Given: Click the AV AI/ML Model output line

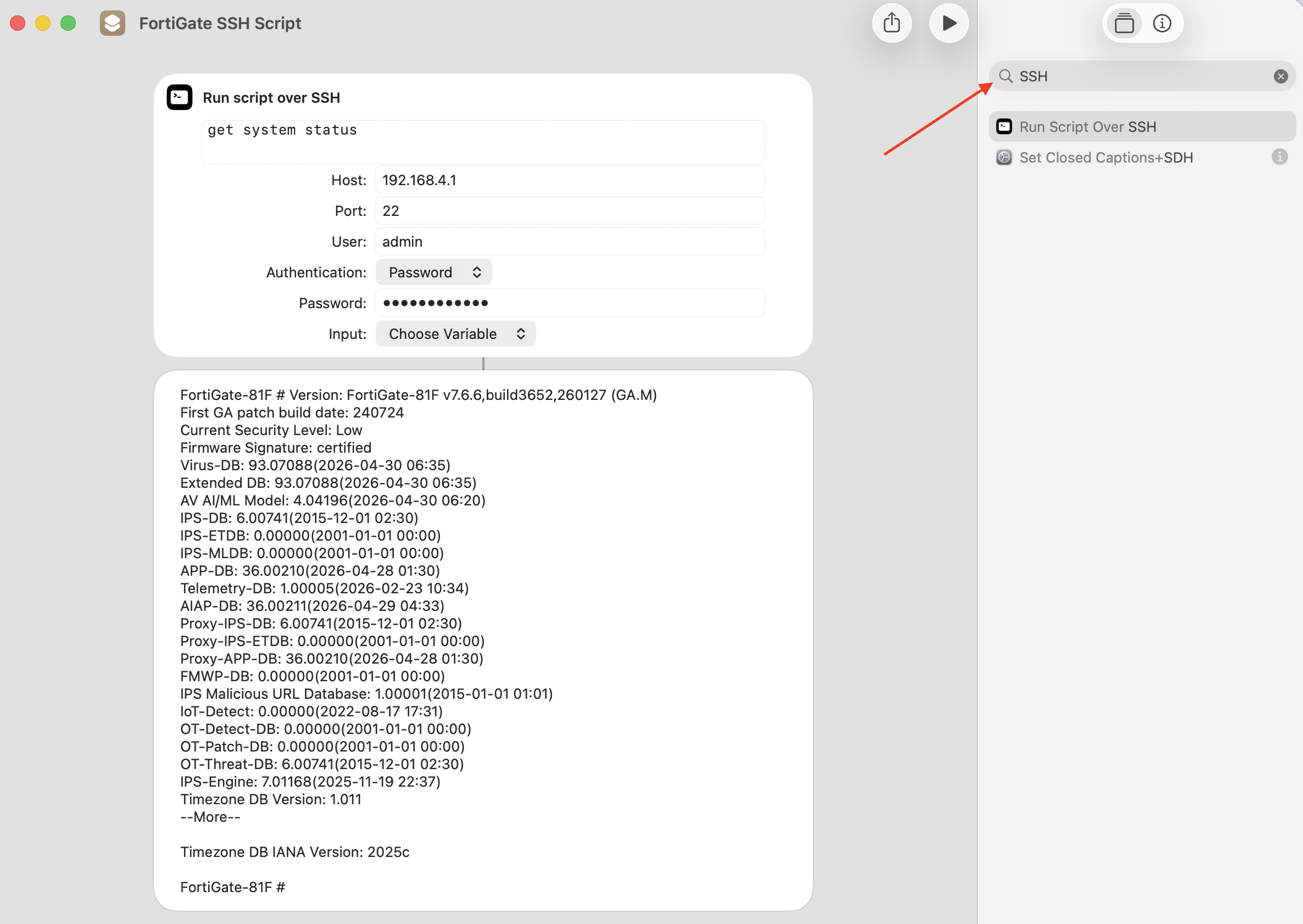Looking at the screenshot, I should pos(333,500).
